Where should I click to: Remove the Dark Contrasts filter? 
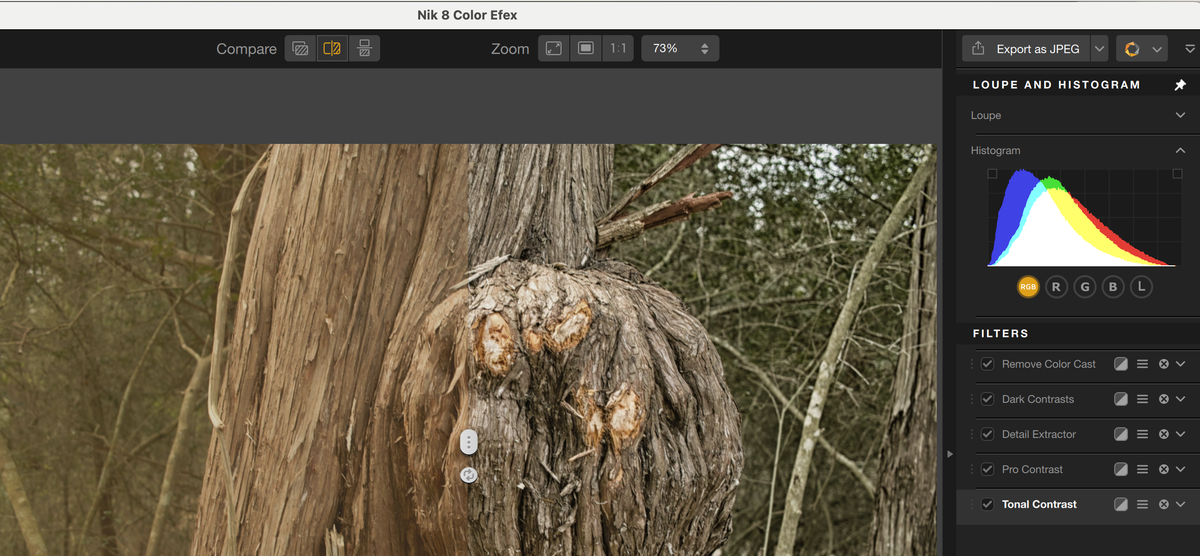pyautogui.click(x=1163, y=399)
